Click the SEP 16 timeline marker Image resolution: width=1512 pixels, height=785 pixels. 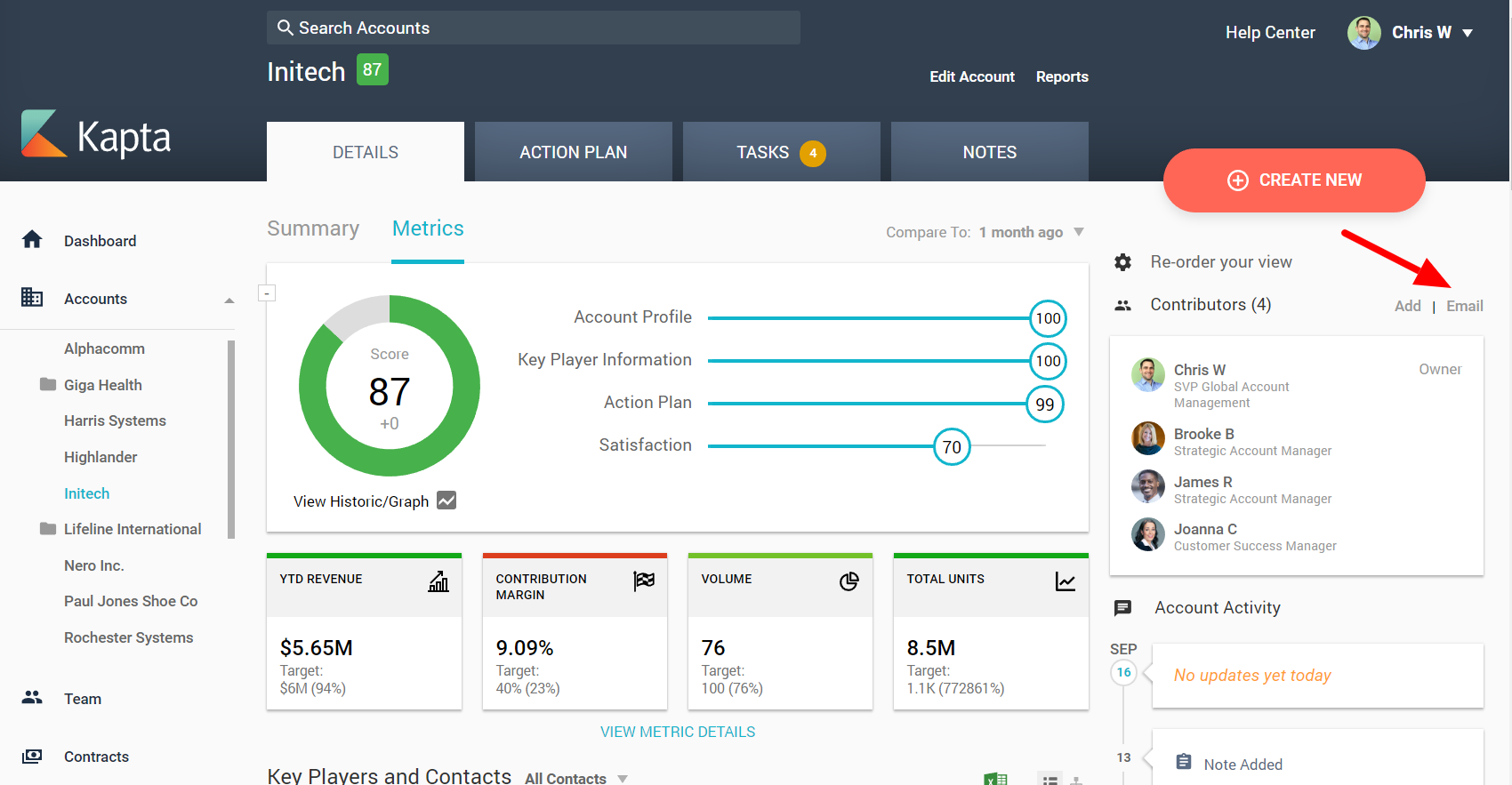pyautogui.click(x=1123, y=672)
